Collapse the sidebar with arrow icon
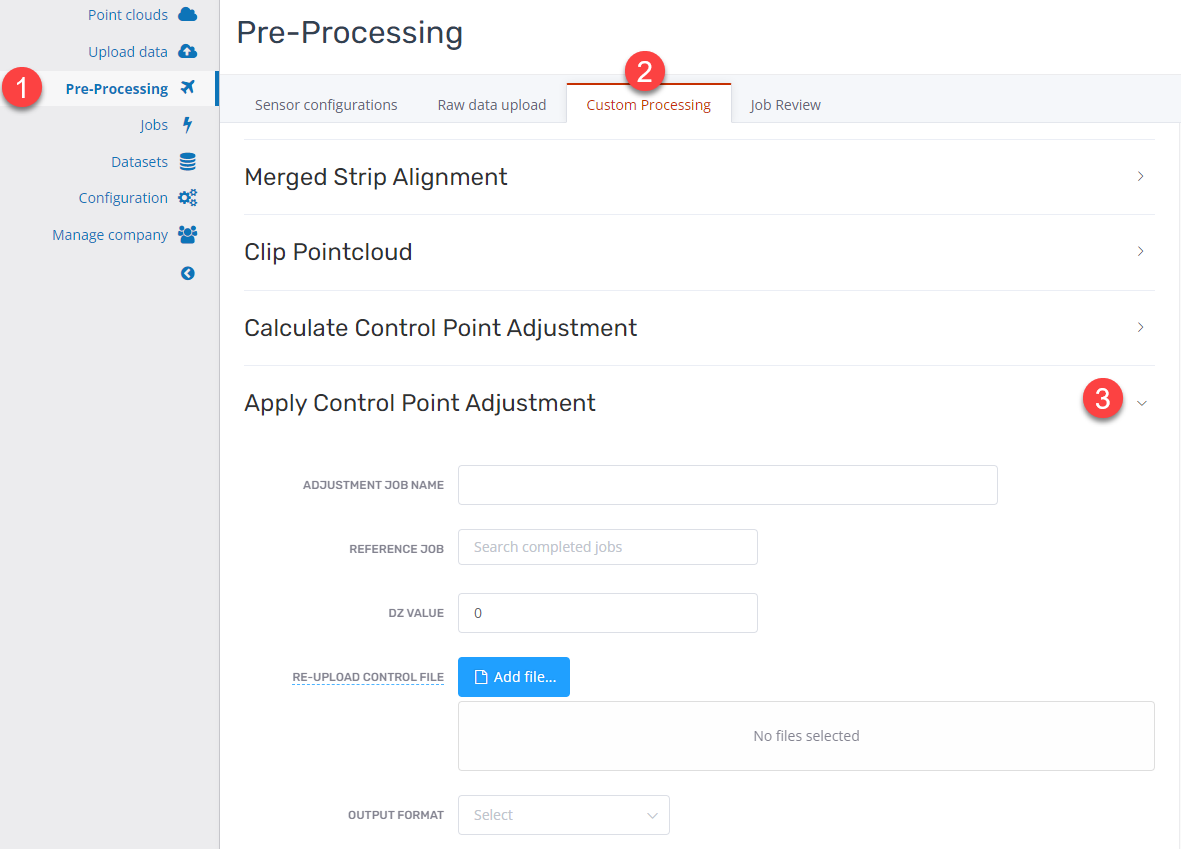The height and width of the screenshot is (849, 1181). 188,273
